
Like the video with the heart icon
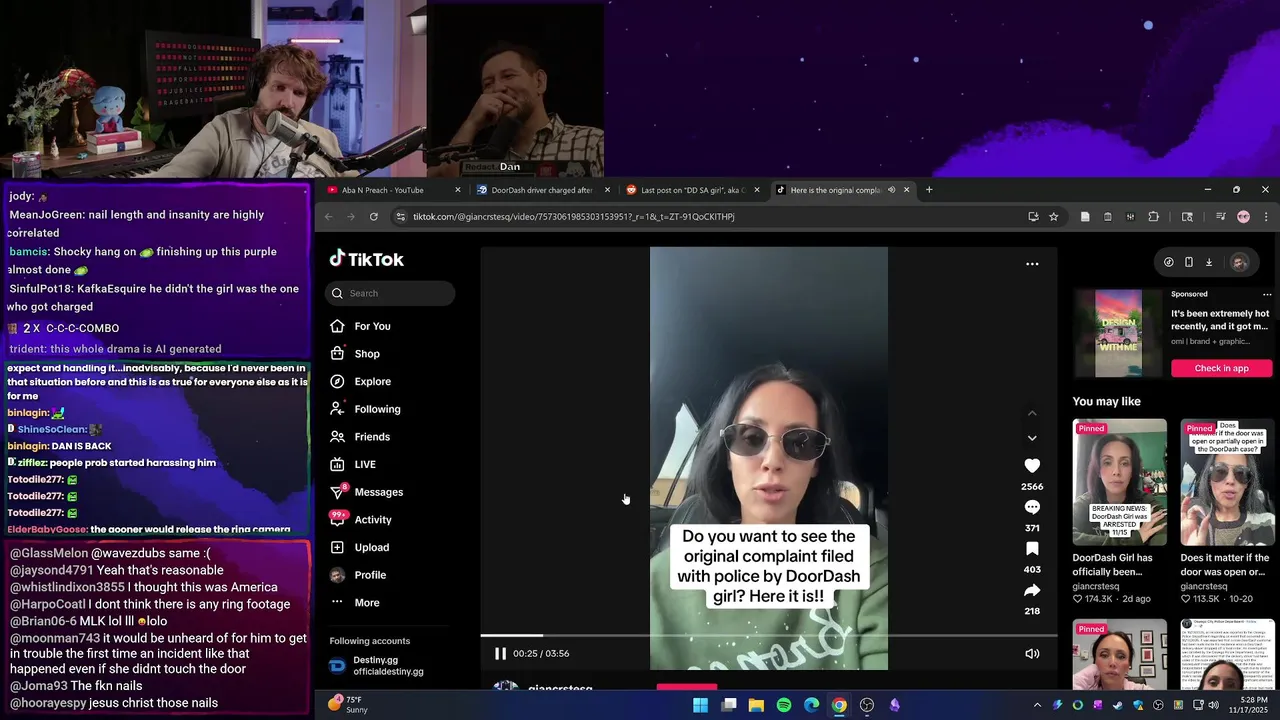click(1032, 466)
